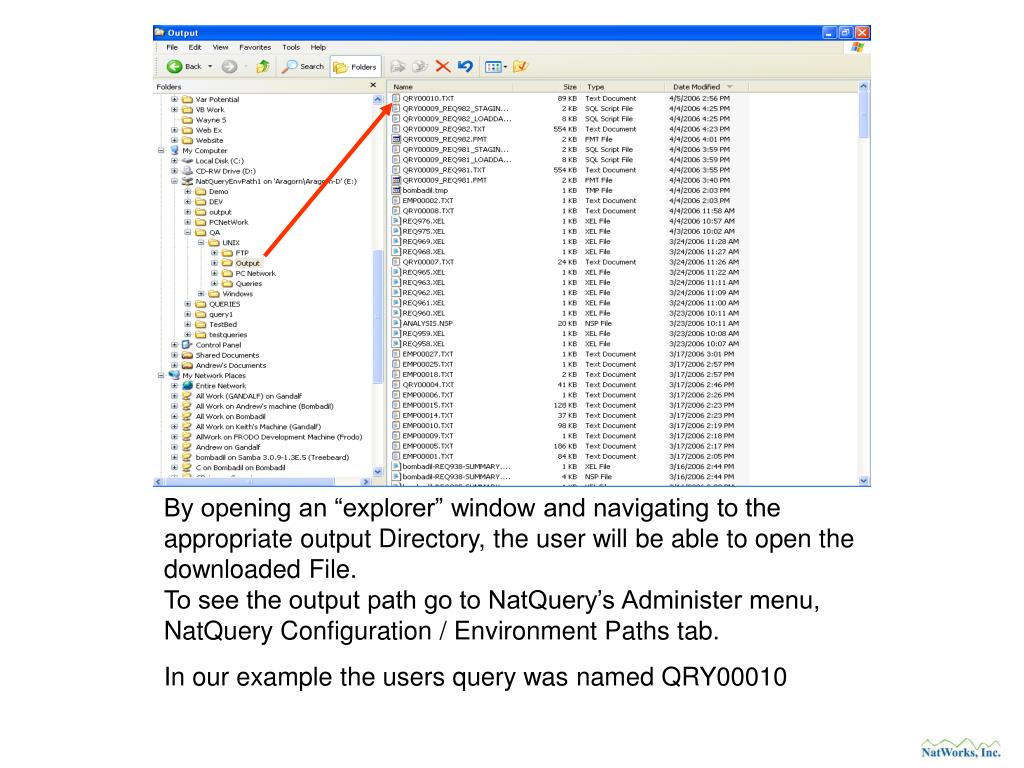Viewport: 1024px width, 768px height.
Task: Click the greyed Forward arrow button
Action: point(229,67)
